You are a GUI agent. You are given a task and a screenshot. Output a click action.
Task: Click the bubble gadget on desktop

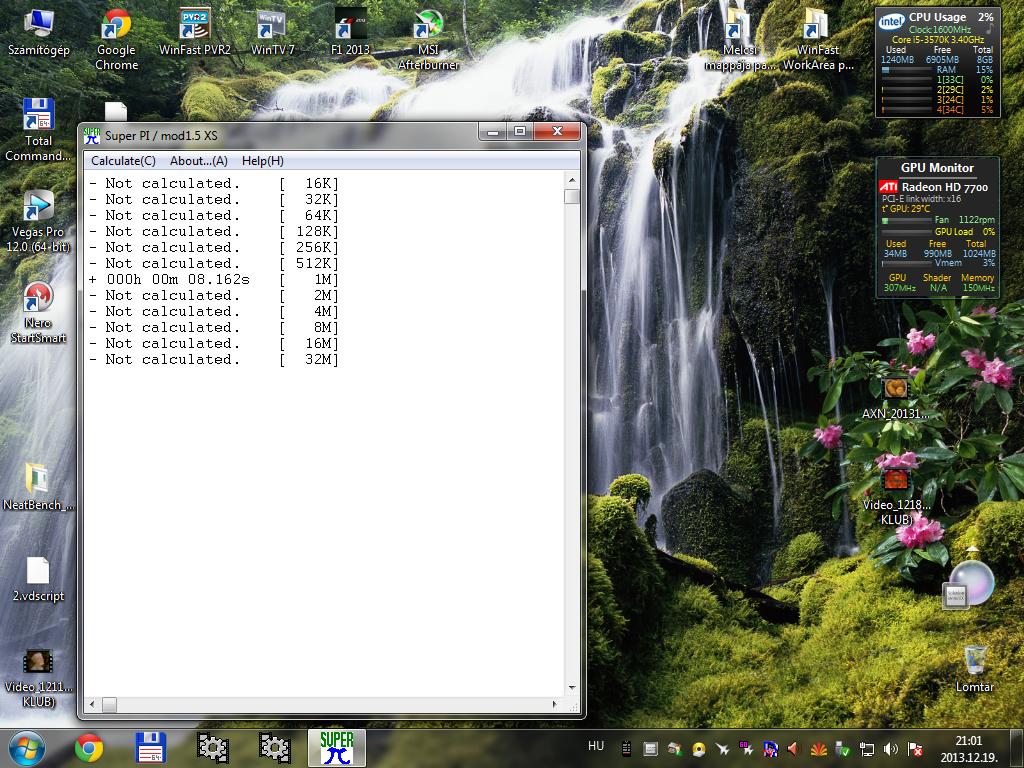pyautogui.click(x=970, y=583)
